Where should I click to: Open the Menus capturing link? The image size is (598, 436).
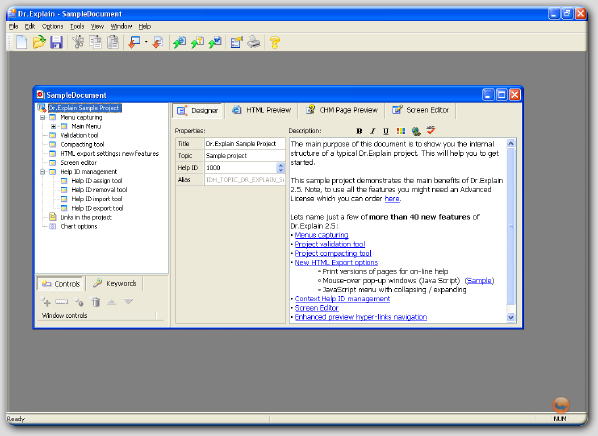(x=321, y=235)
